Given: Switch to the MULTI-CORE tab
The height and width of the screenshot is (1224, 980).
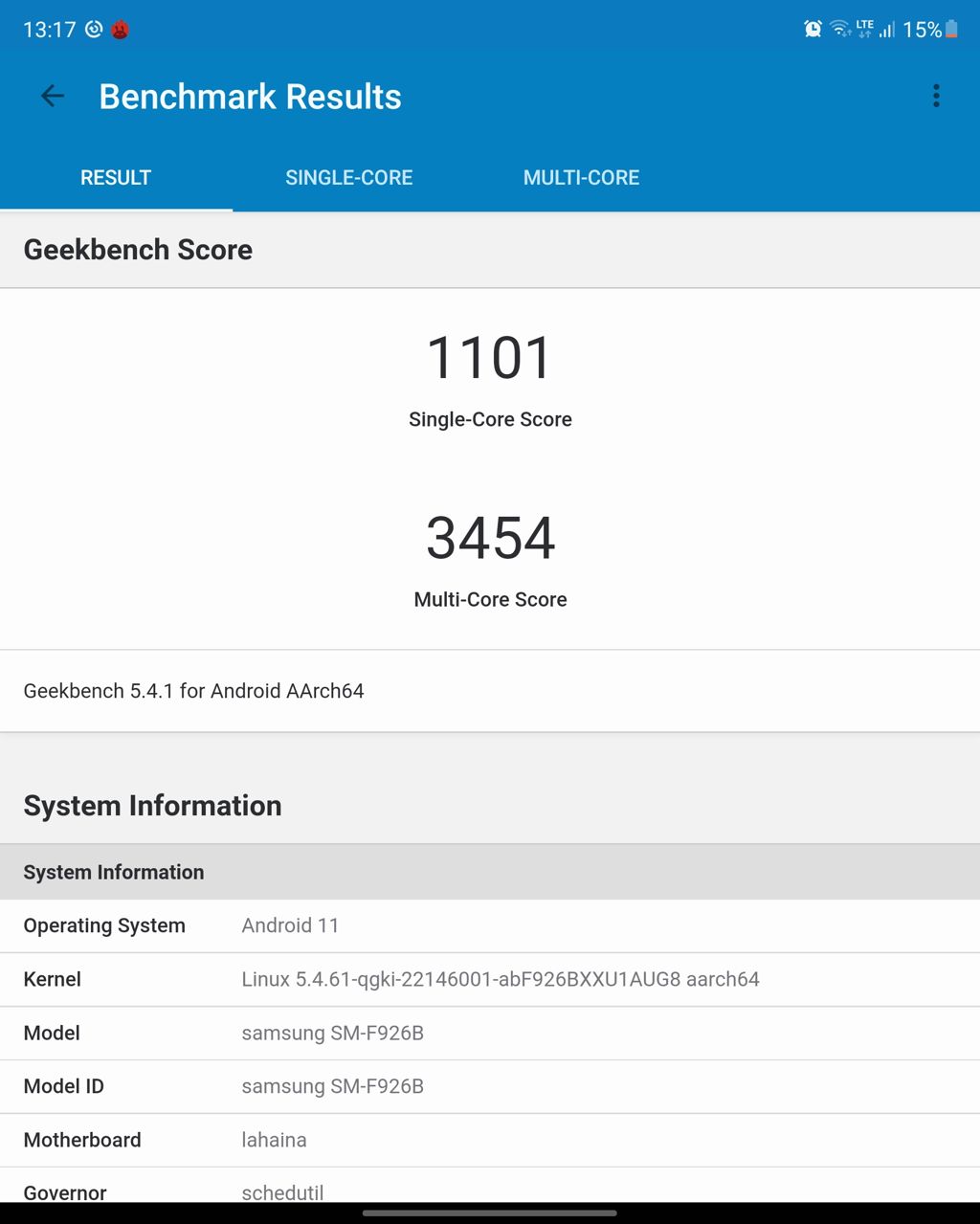Looking at the screenshot, I should [581, 177].
